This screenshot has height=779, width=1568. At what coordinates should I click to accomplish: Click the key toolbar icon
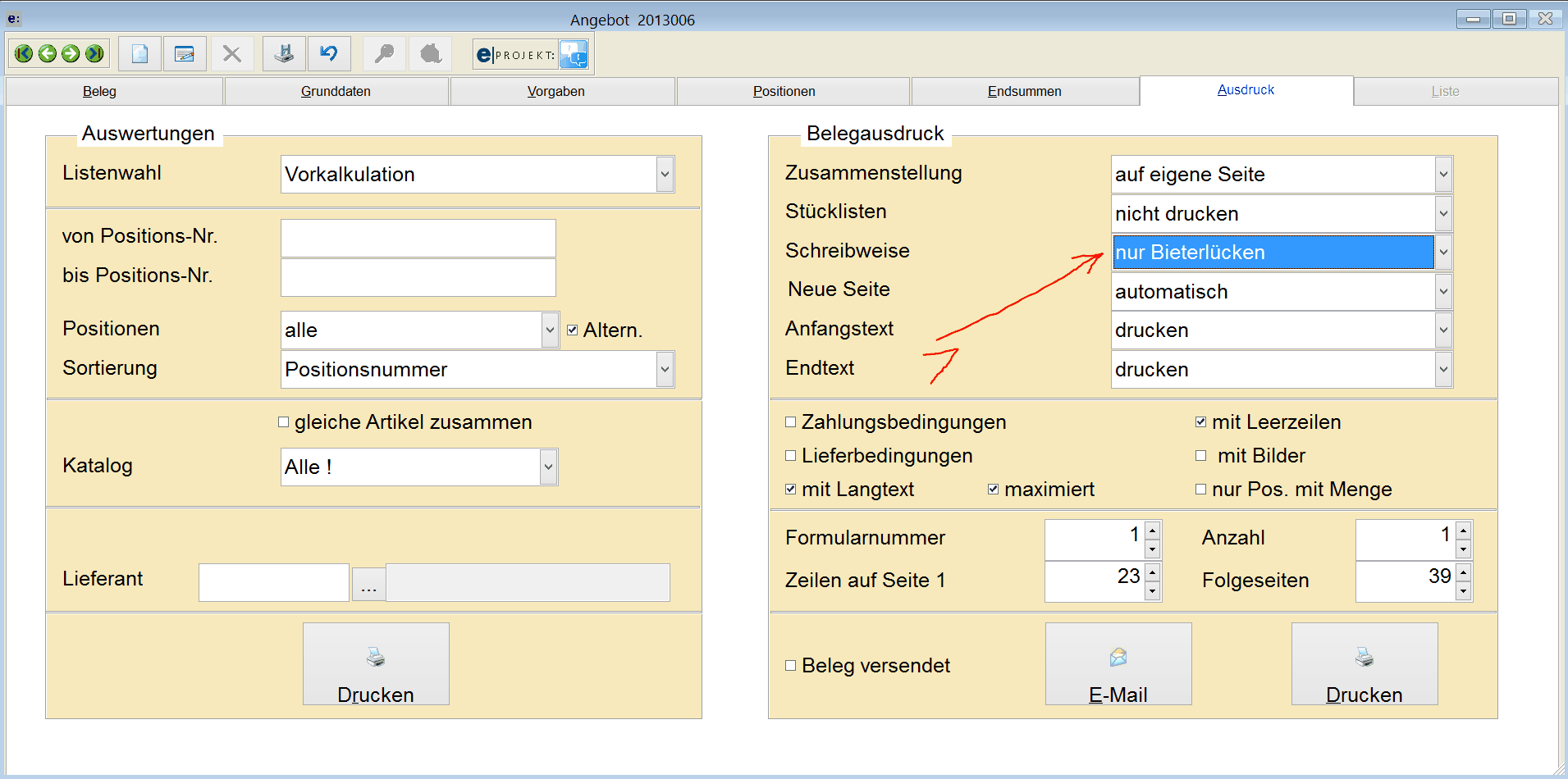click(x=384, y=54)
